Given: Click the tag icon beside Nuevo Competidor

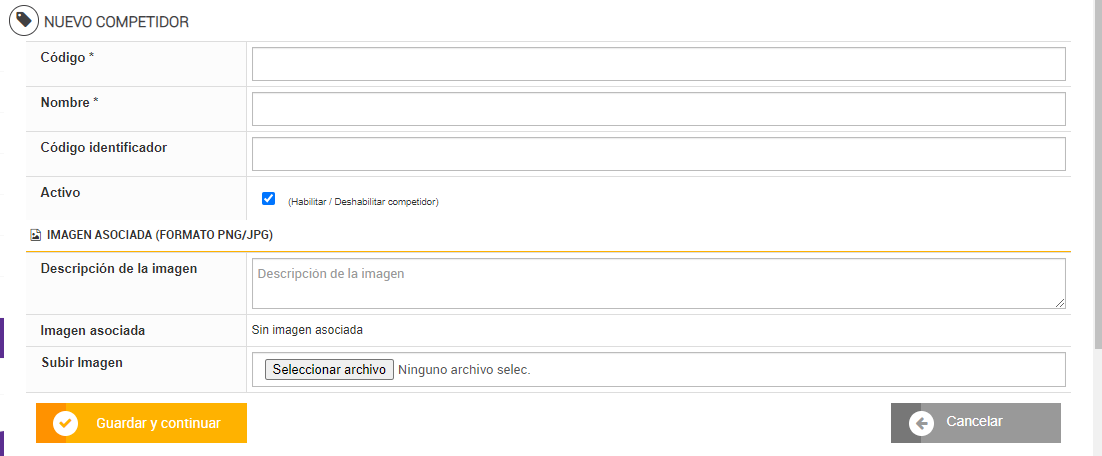Looking at the screenshot, I should (24, 21).
